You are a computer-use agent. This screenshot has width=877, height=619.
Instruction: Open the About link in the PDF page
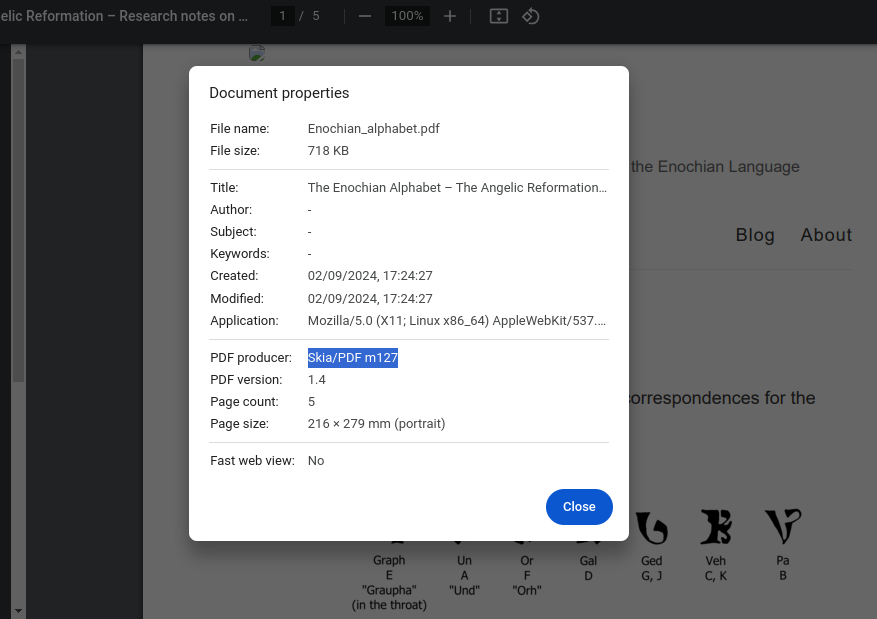pyautogui.click(x=826, y=235)
